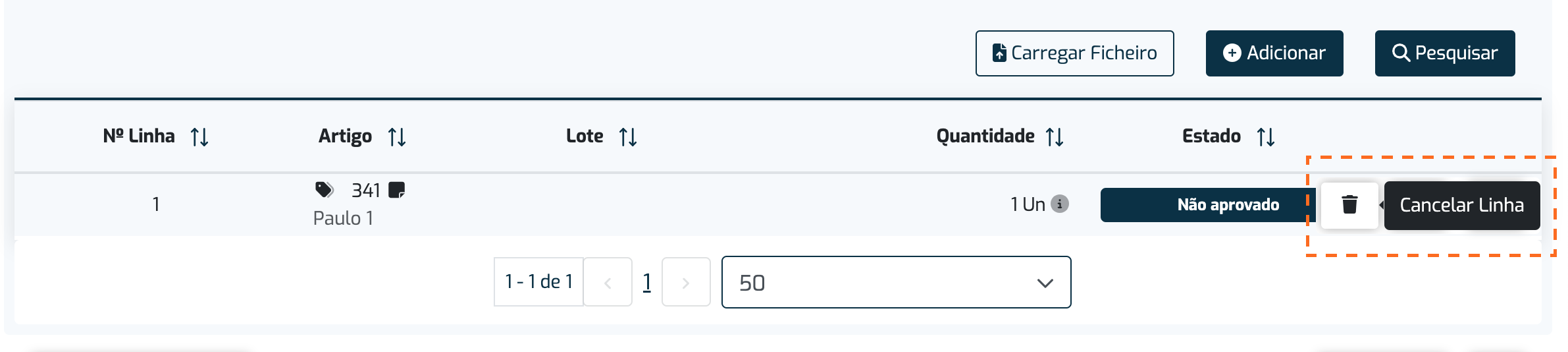Viewport: 1568px width, 352px height.
Task: Click the trash icon to cancel line
Action: click(x=1349, y=205)
